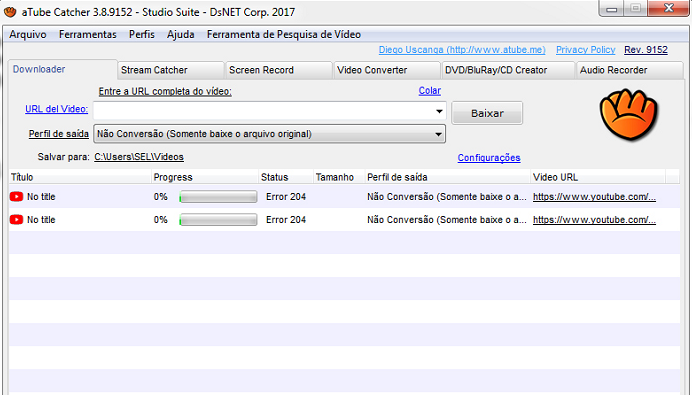Open Ferramenta de Pesquisa de Vídeo menu
Viewport: 692px width, 395px height.
pyautogui.click(x=284, y=34)
